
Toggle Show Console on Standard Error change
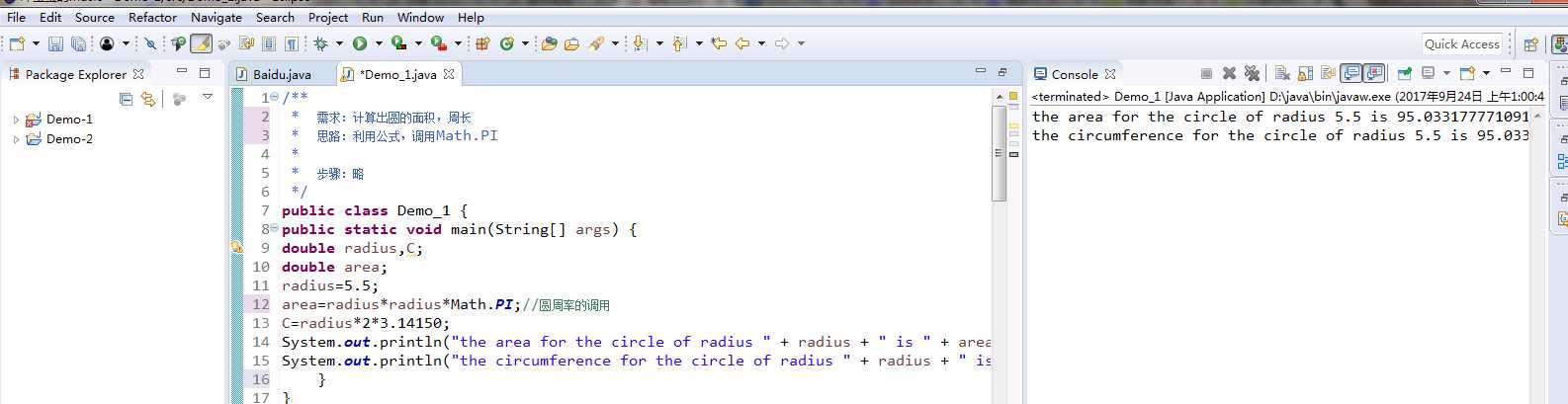point(1374,73)
